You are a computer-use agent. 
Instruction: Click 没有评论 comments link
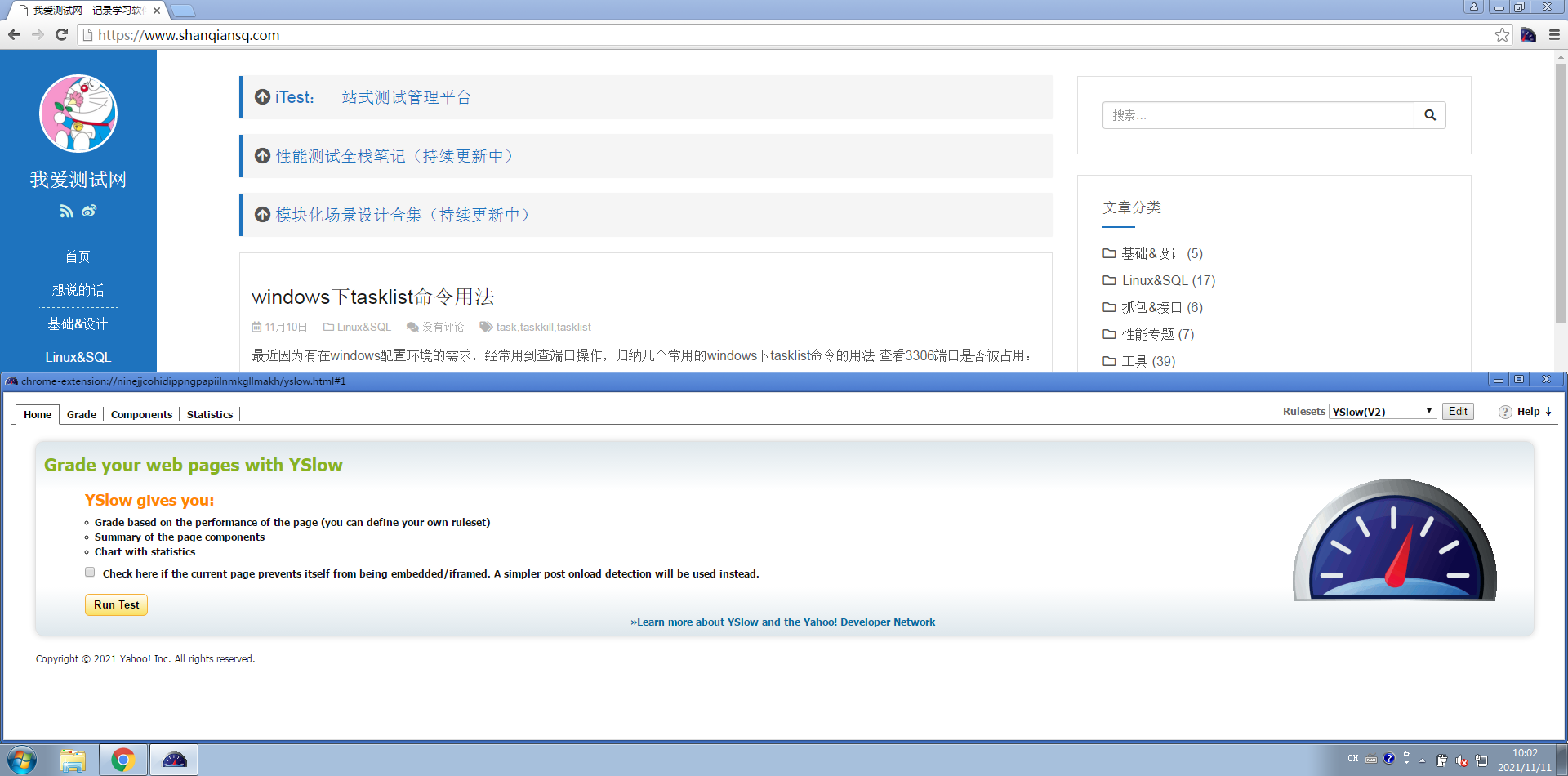click(x=443, y=327)
